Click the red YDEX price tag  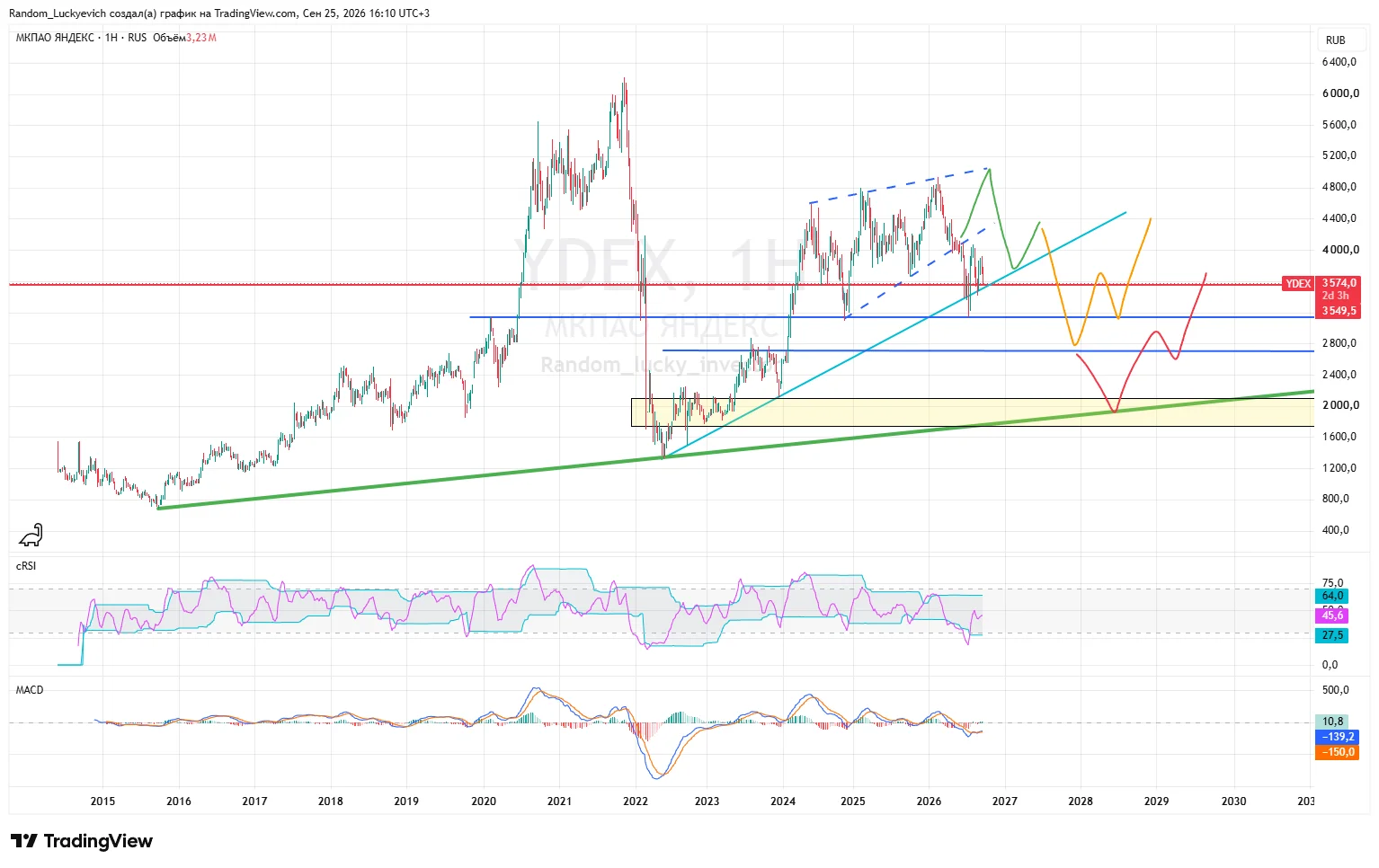1297,283
